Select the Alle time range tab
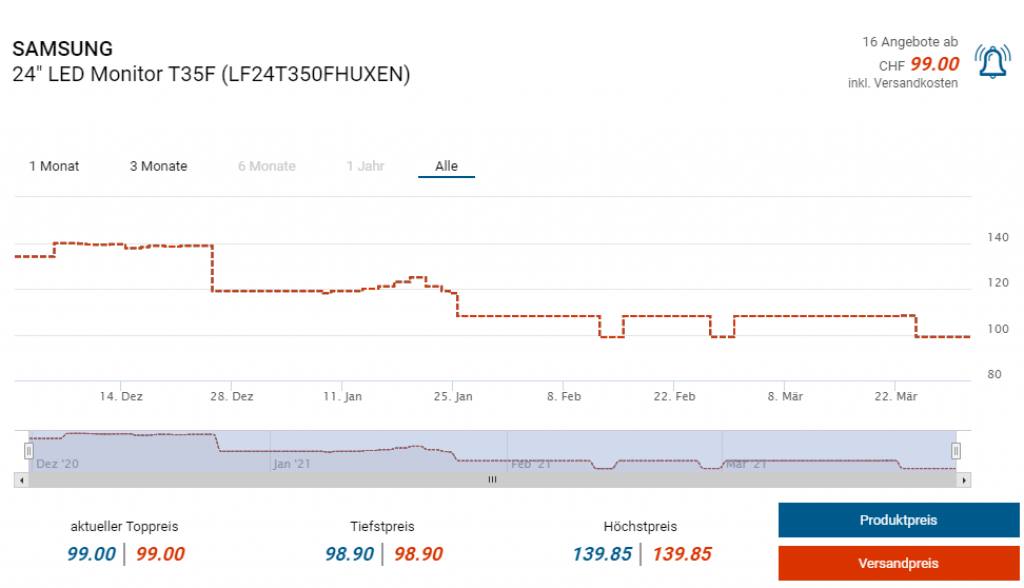 [446, 166]
